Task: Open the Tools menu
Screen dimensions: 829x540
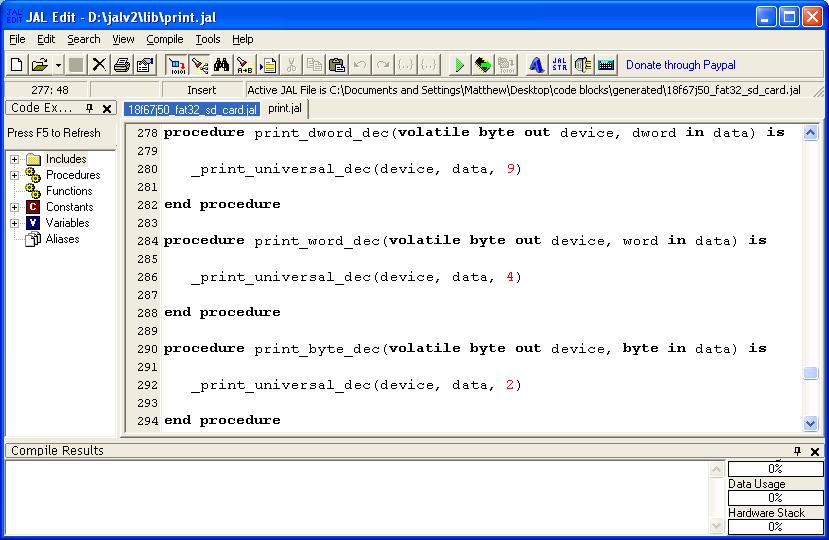Action: 208,39
